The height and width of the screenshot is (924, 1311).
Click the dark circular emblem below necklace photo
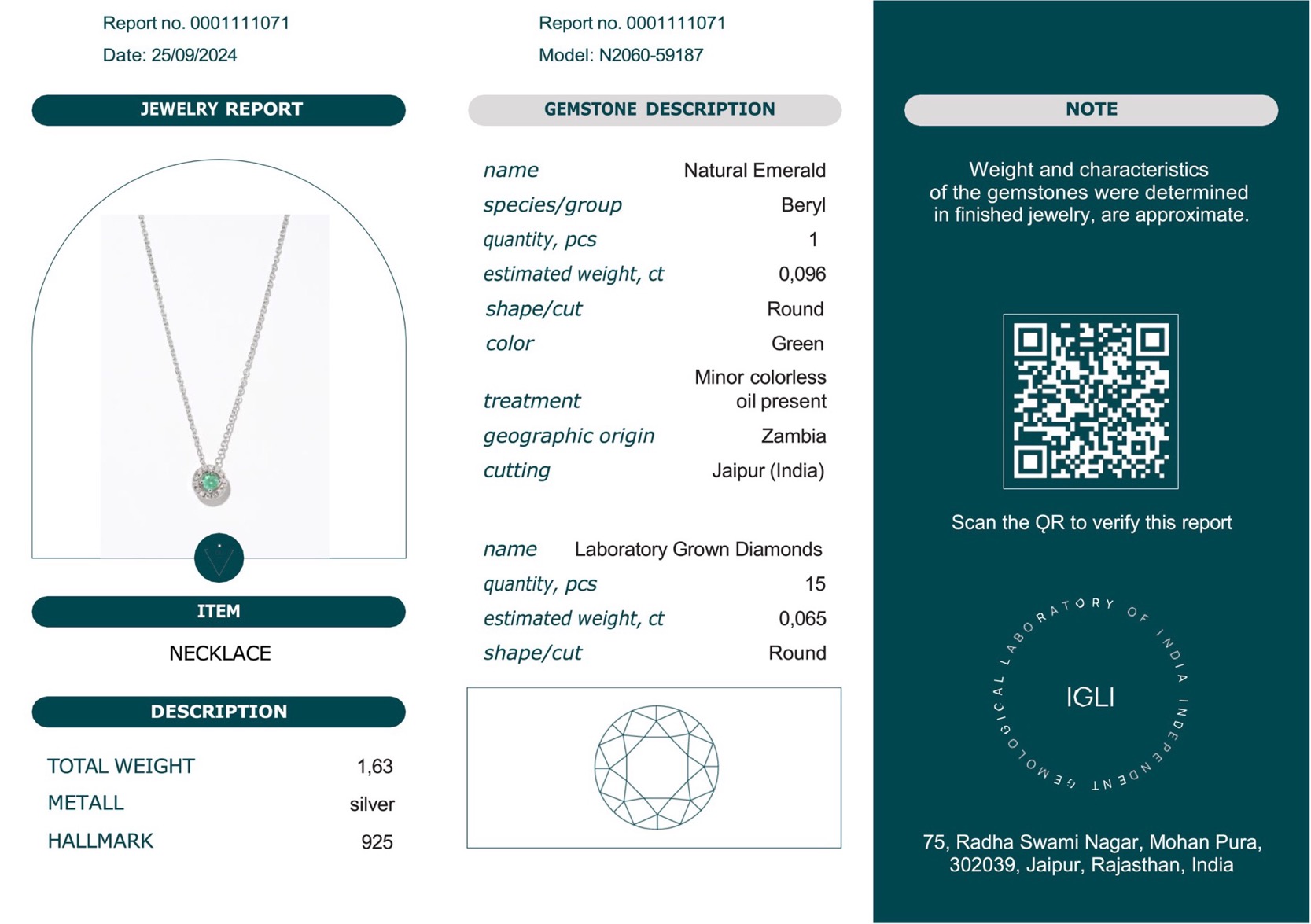pyautogui.click(x=219, y=558)
